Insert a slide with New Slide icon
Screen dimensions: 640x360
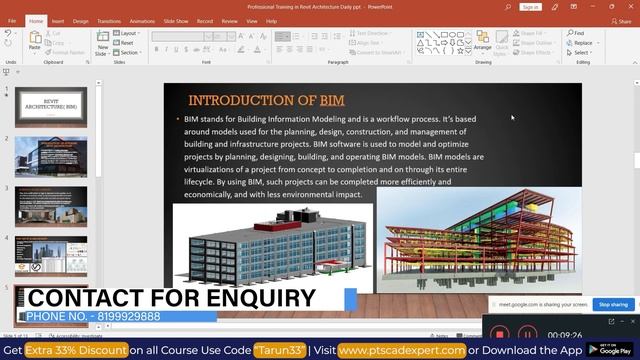tap(102, 37)
